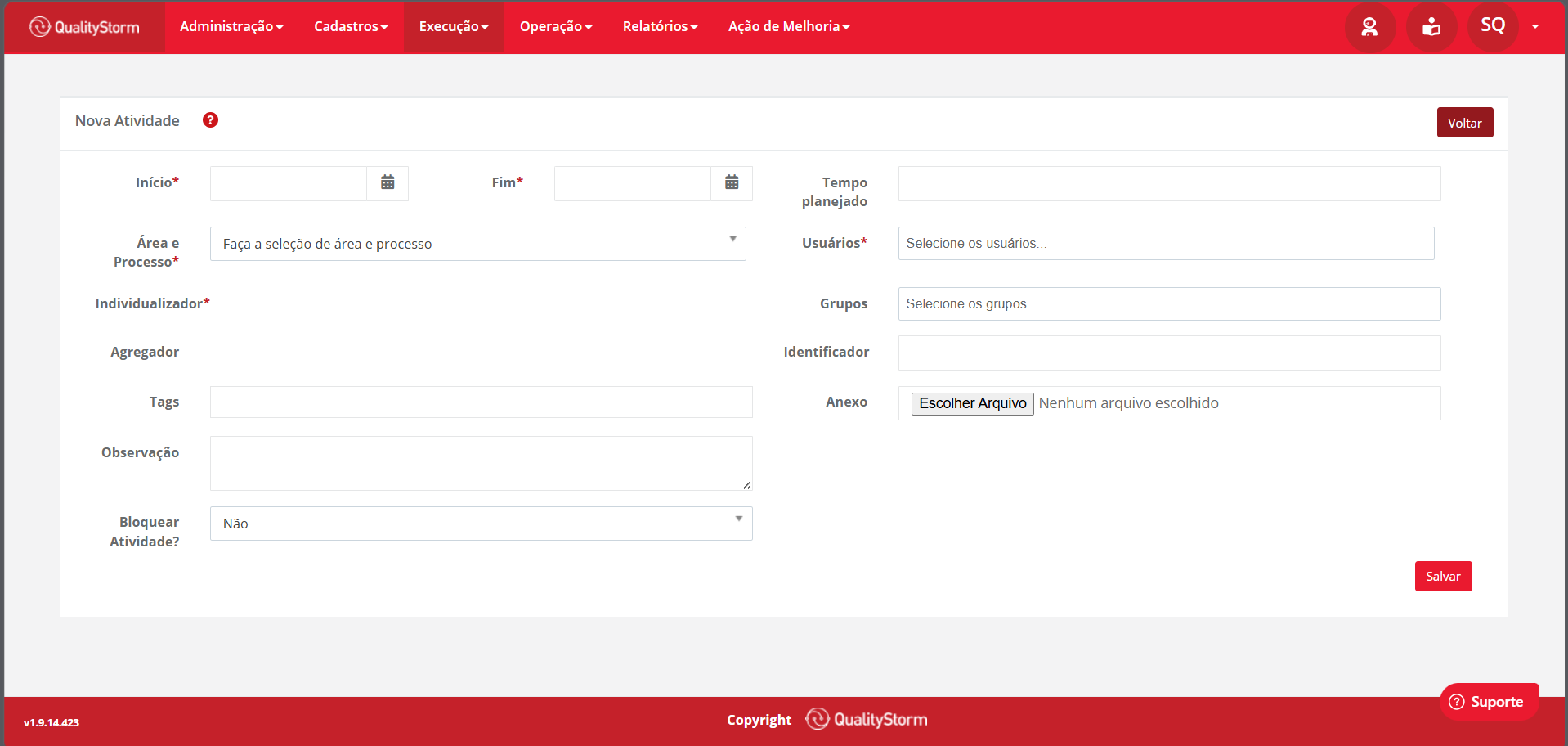Focus the Início date field

289,183
